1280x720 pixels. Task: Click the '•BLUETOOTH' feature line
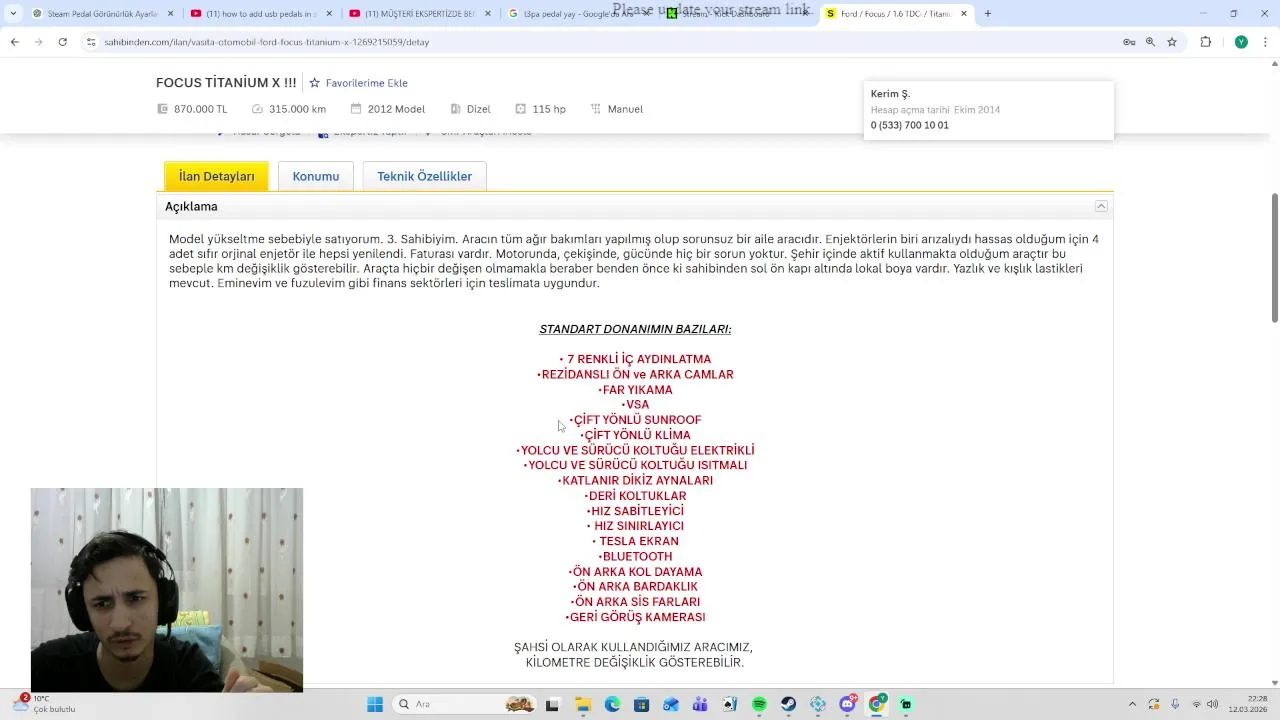click(635, 556)
